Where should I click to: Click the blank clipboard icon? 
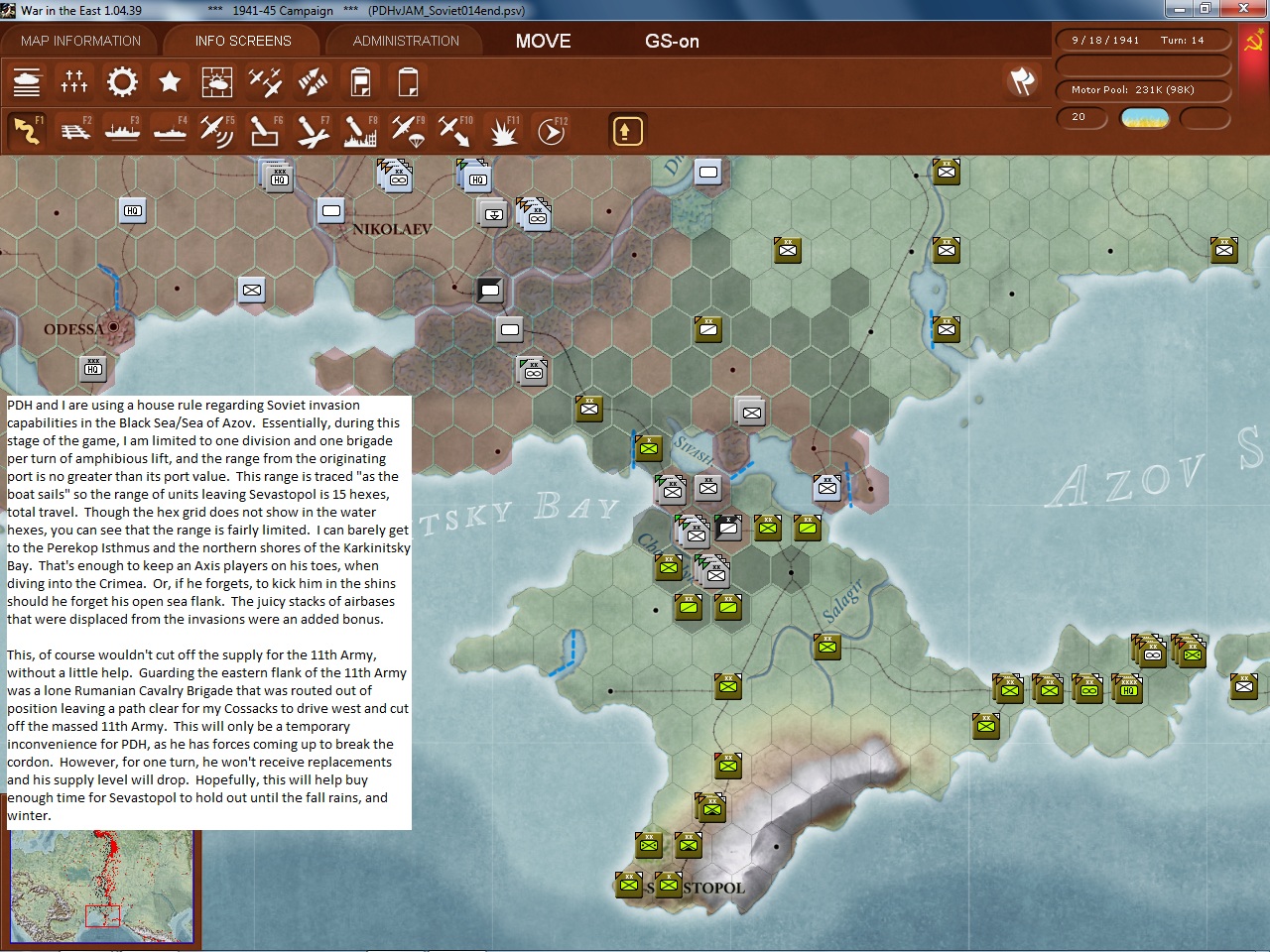(x=408, y=81)
